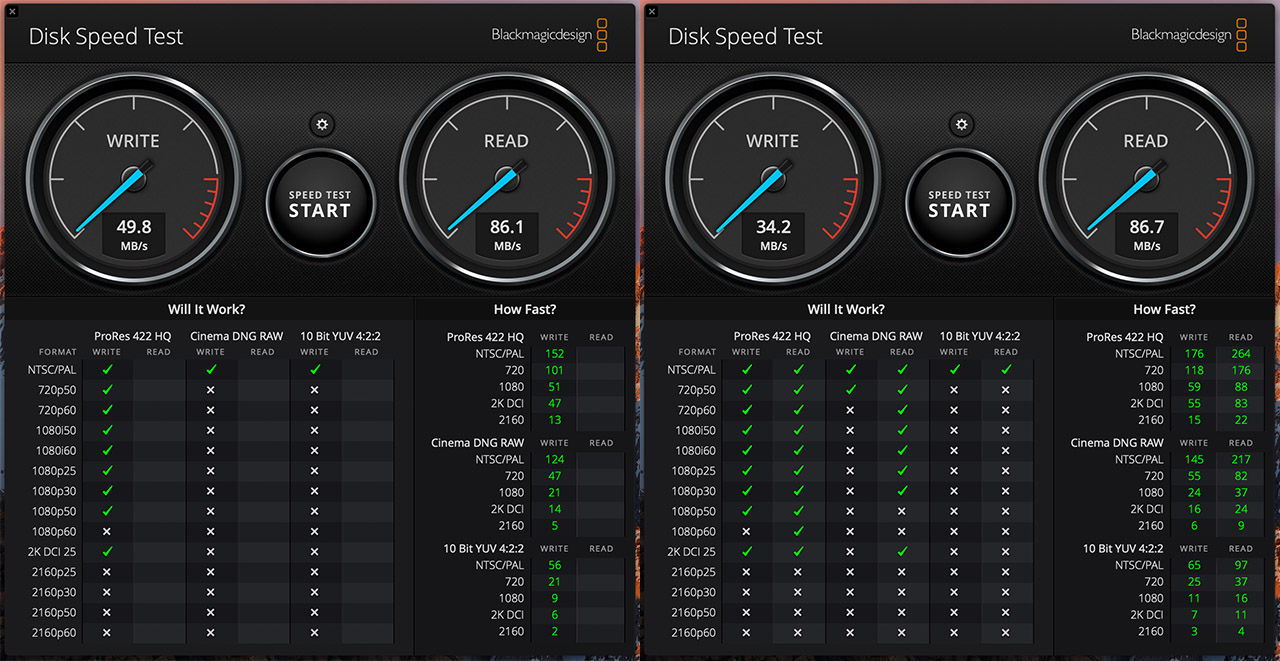Image resolution: width=1280 pixels, height=661 pixels.
Task: Open settings gear in the 49.8 MB/s window
Action: click(x=321, y=125)
